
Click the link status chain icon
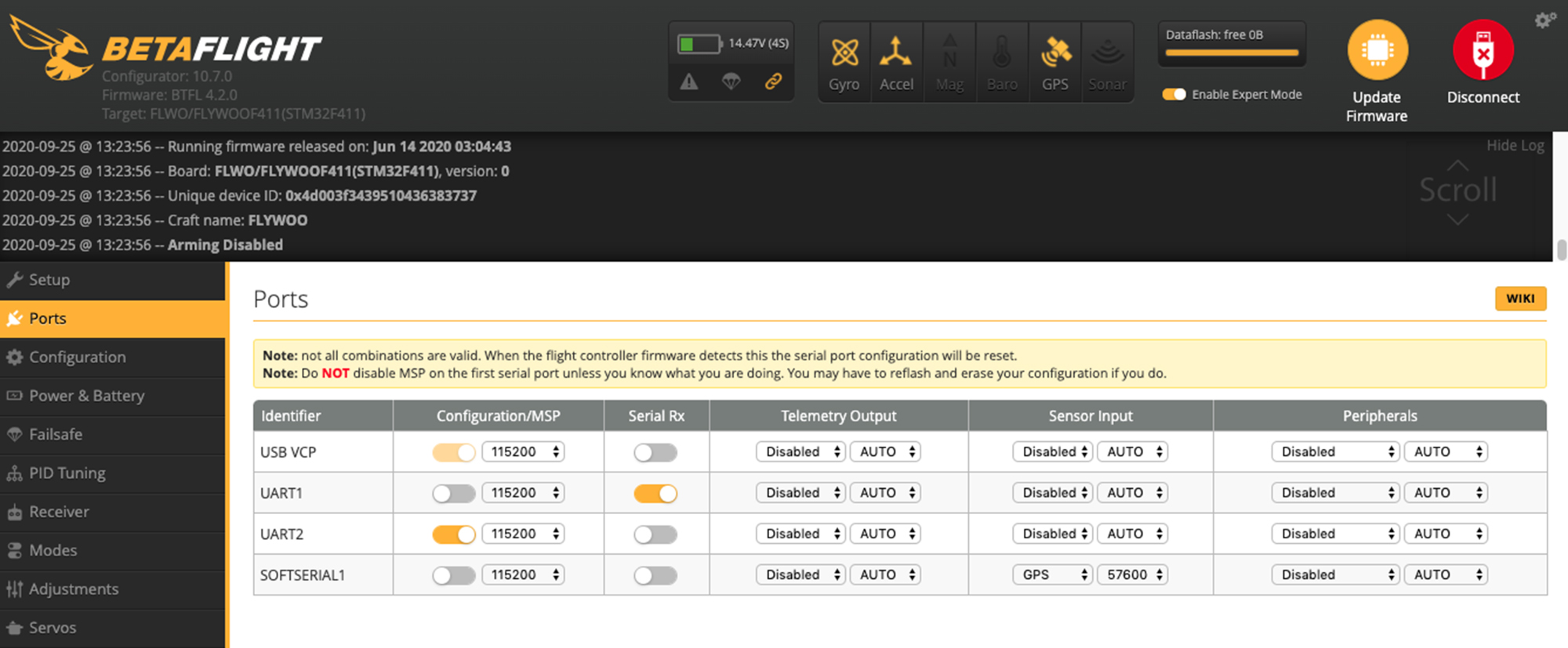774,81
